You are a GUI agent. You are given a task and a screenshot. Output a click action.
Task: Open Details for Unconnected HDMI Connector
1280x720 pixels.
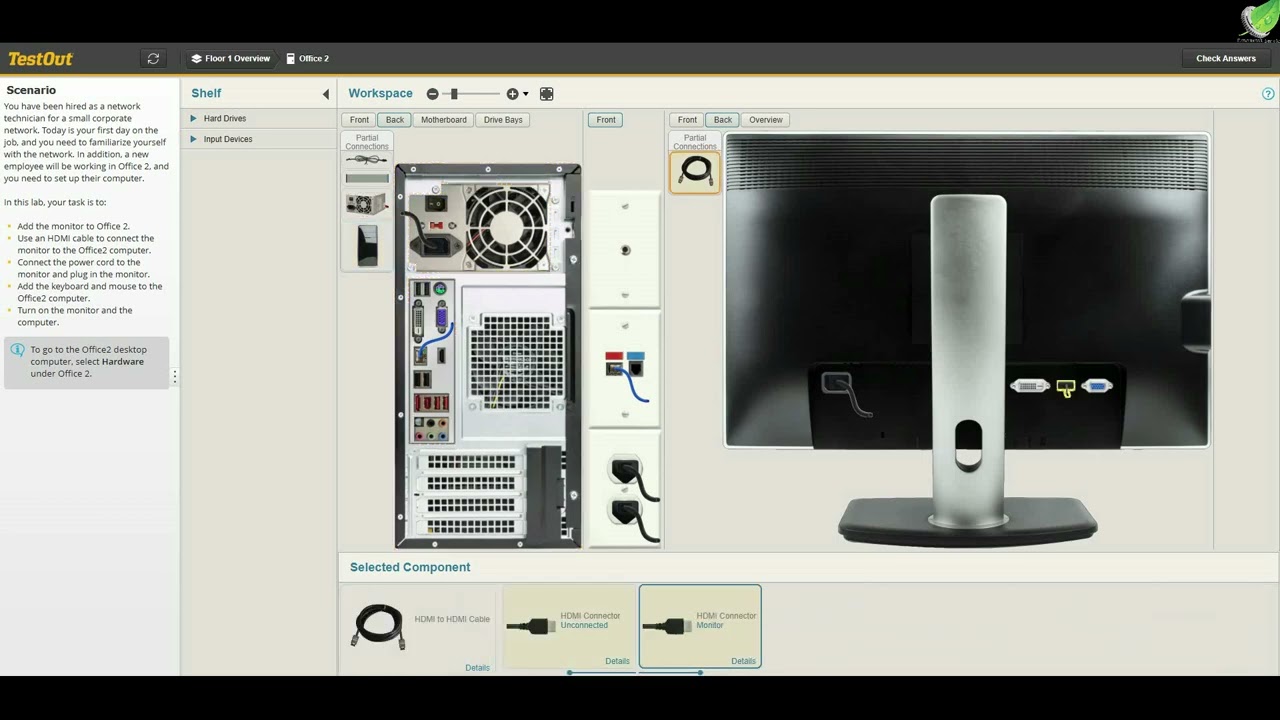617,661
